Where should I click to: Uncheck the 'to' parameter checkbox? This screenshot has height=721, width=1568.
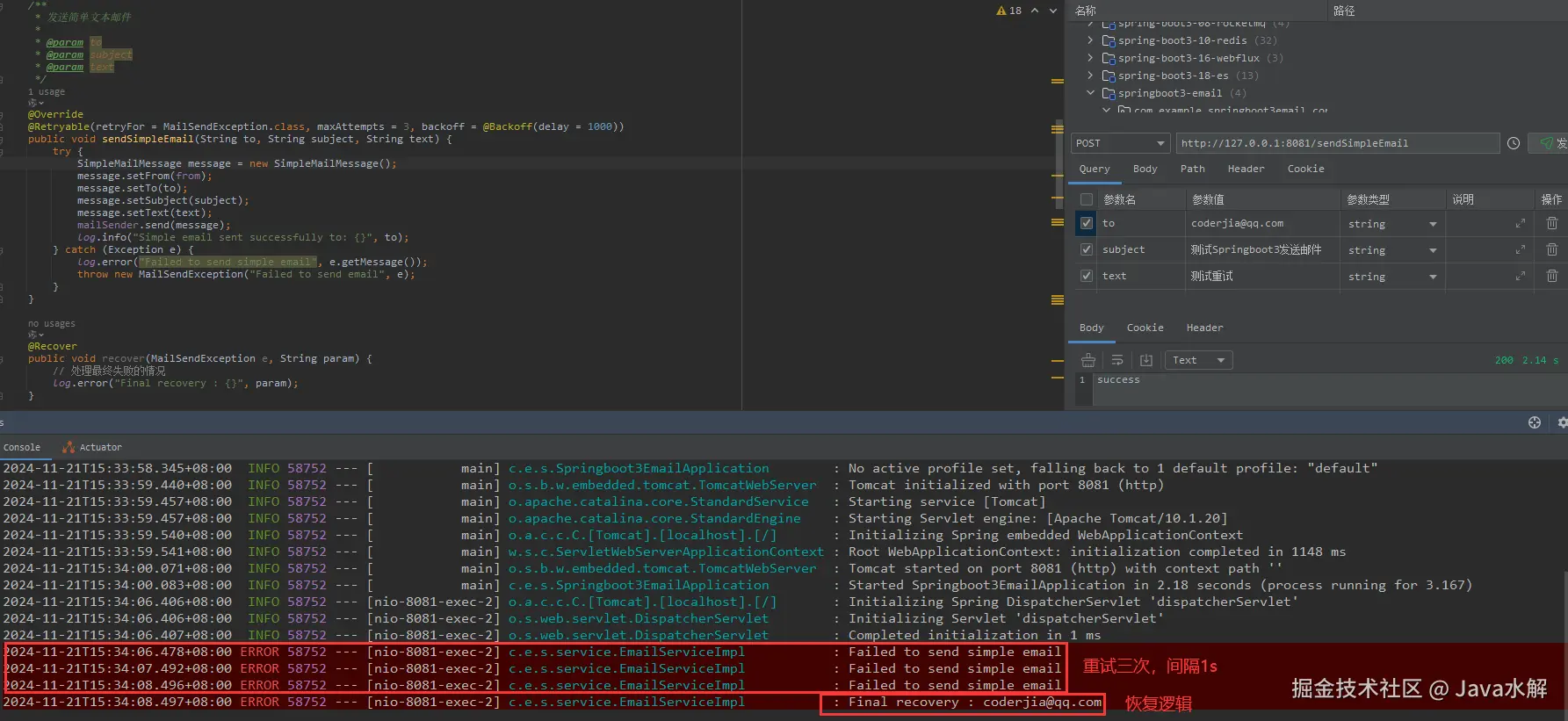1087,223
